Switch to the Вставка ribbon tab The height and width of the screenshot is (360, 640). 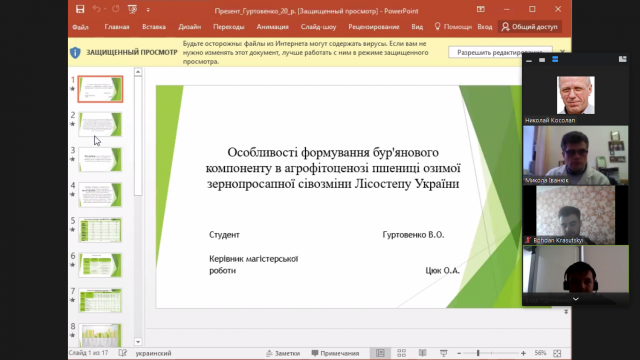(154, 27)
